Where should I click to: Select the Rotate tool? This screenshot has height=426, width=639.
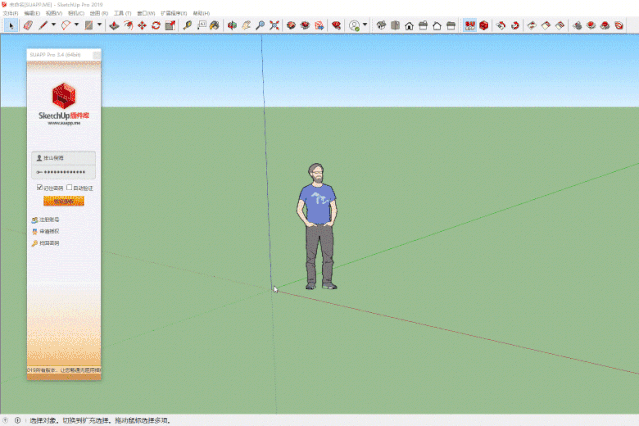[x=156, y=25]
